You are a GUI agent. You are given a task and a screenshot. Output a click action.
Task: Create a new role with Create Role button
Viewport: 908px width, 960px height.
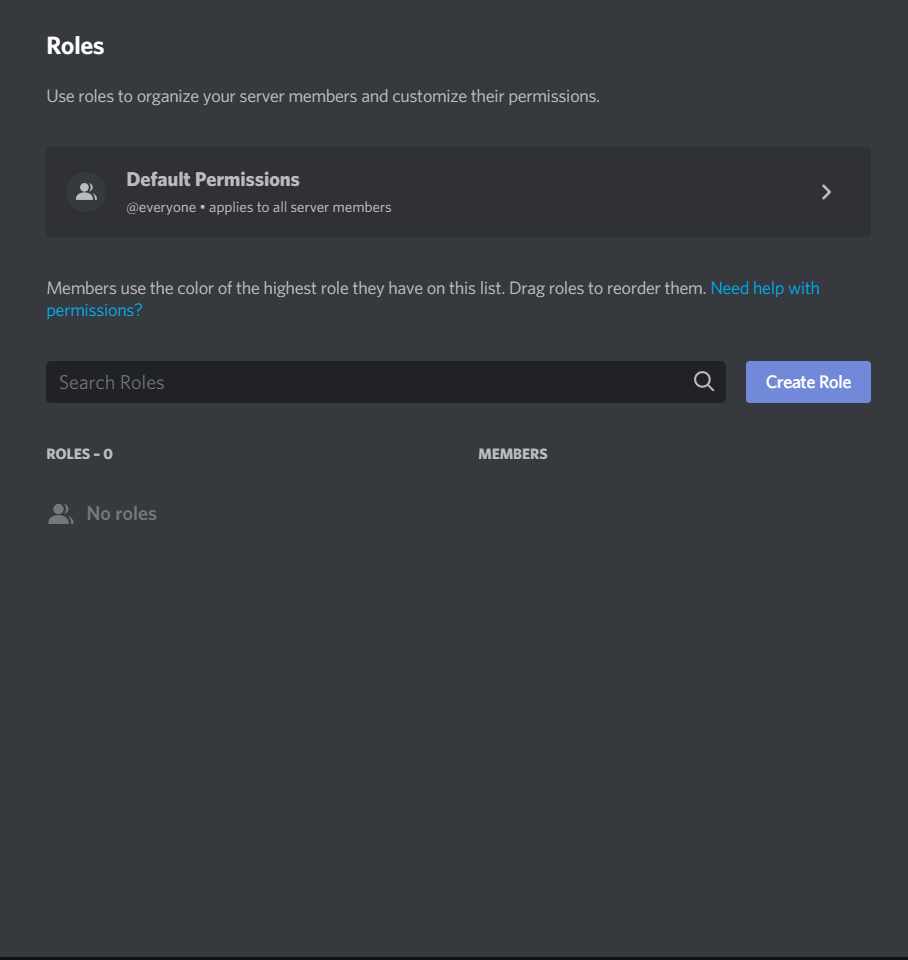click(808, 381)
